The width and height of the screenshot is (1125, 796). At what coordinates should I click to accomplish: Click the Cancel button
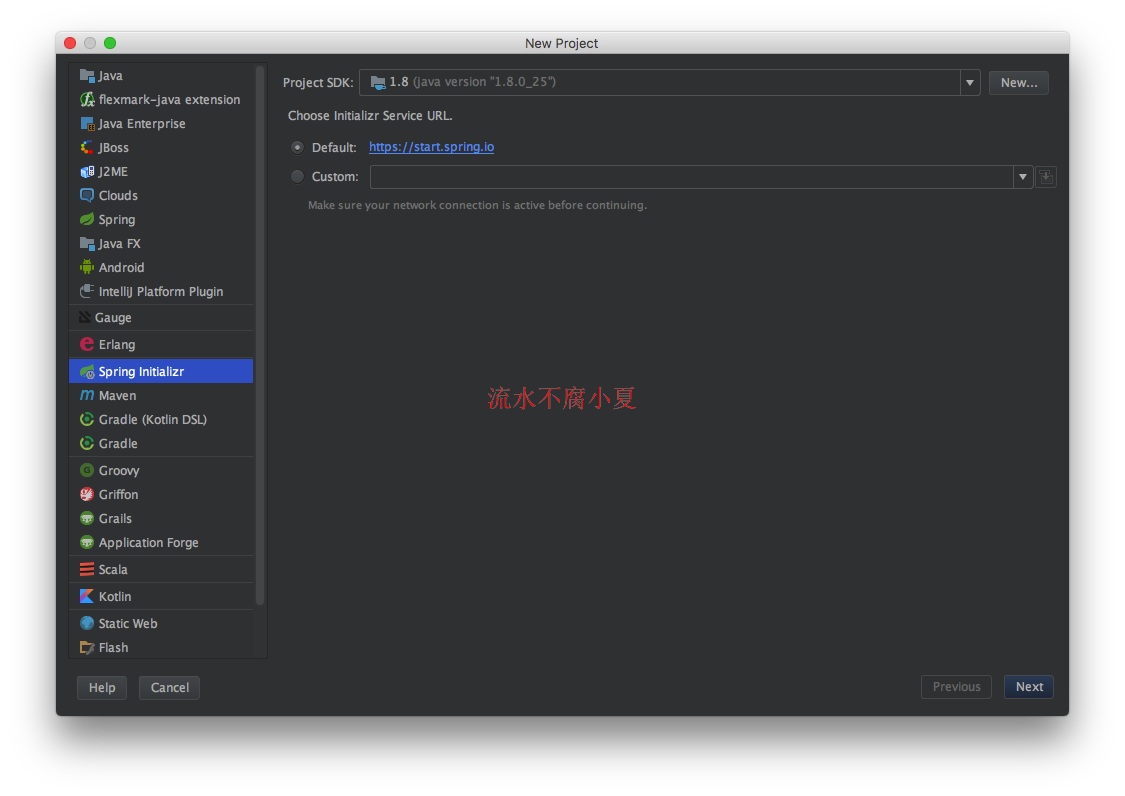pyautogui.click(x=169, y=688)
